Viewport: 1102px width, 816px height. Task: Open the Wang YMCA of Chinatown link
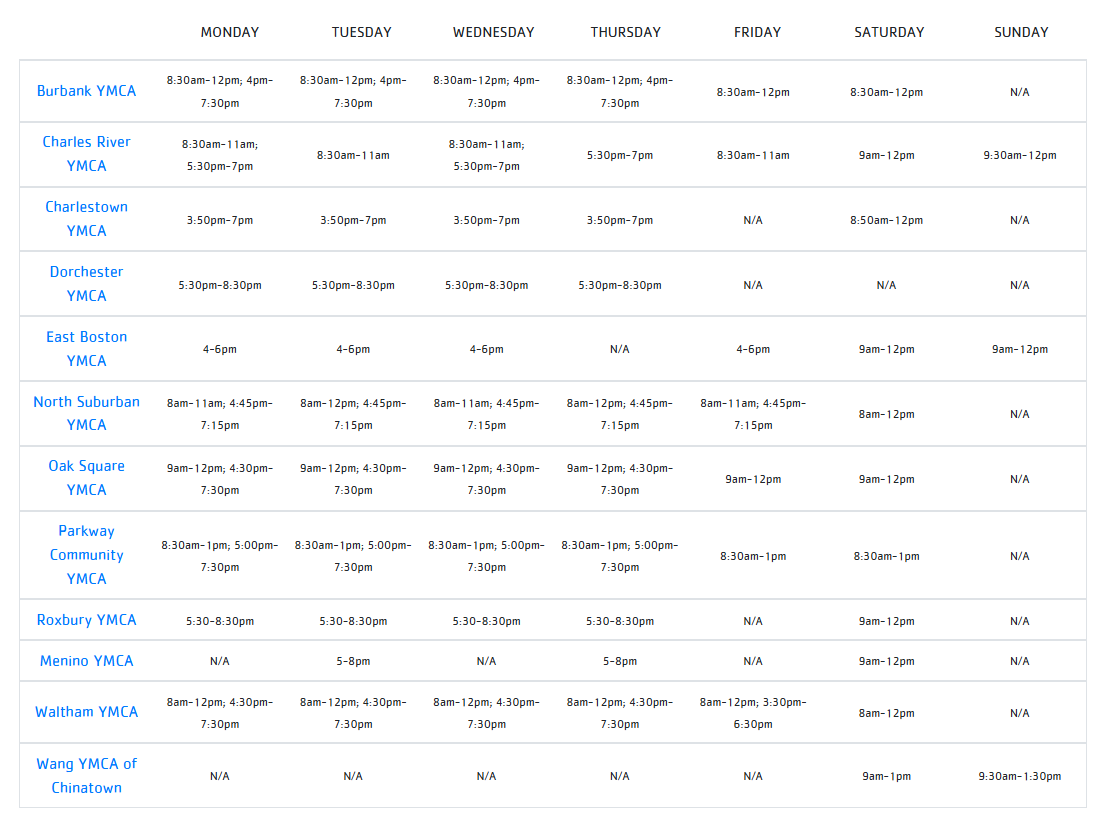[x=86, y=776]
